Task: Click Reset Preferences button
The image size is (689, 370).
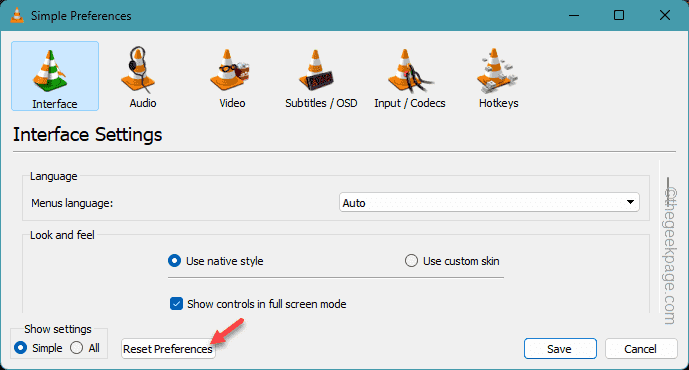Action: click(168, 349)
